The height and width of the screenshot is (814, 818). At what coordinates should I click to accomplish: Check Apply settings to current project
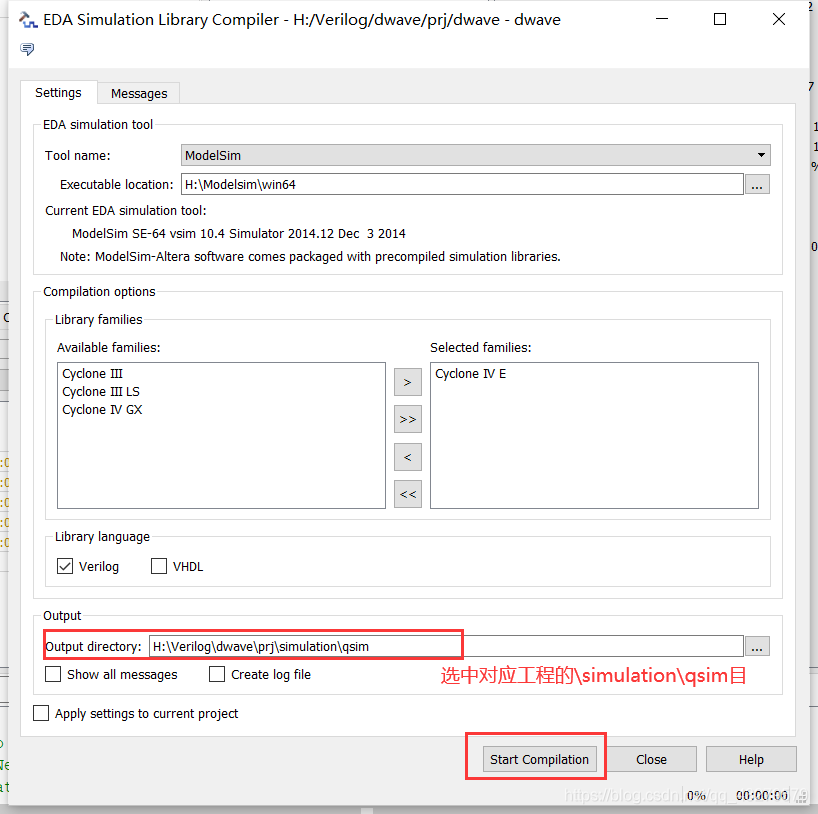pyautogui.click(x=41, y=713)
